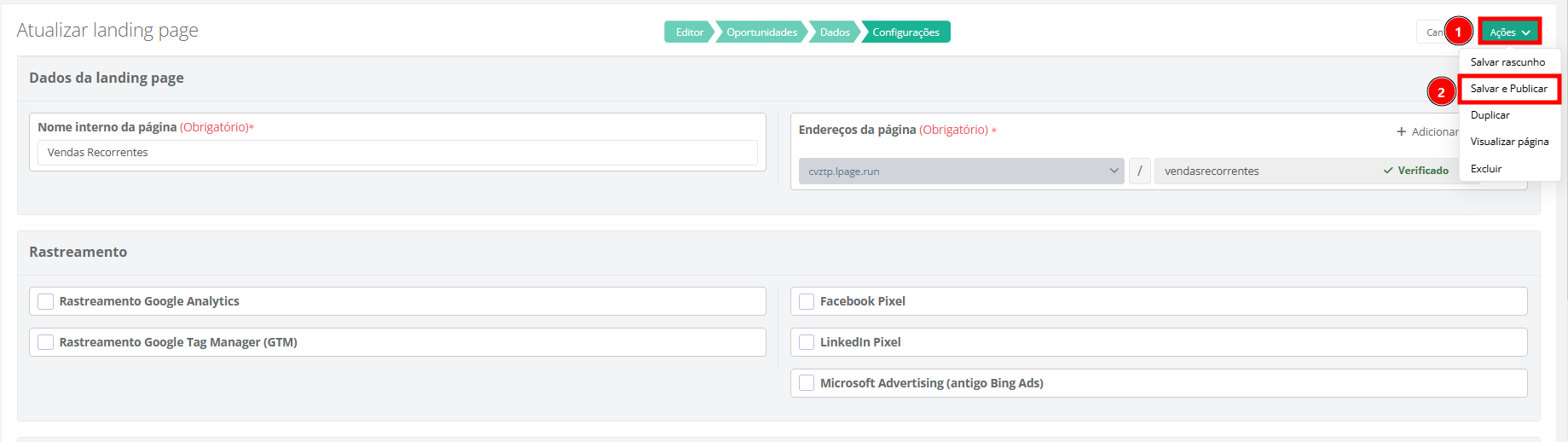Click the Nome interno da página field
Viewport: 1568px width, 442px height.
tap(397, 153)
